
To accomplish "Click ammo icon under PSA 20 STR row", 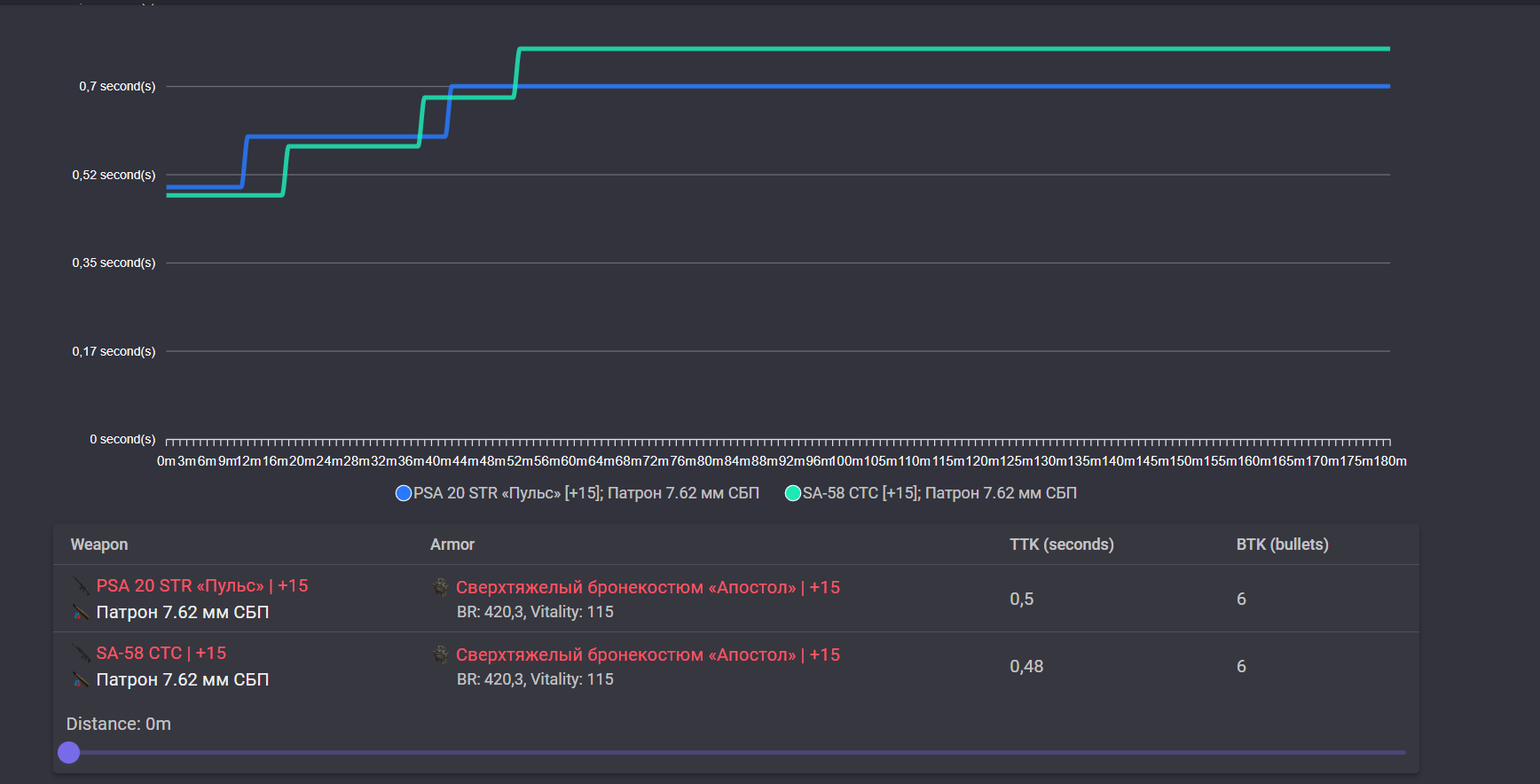I will [x=81, y=613].
